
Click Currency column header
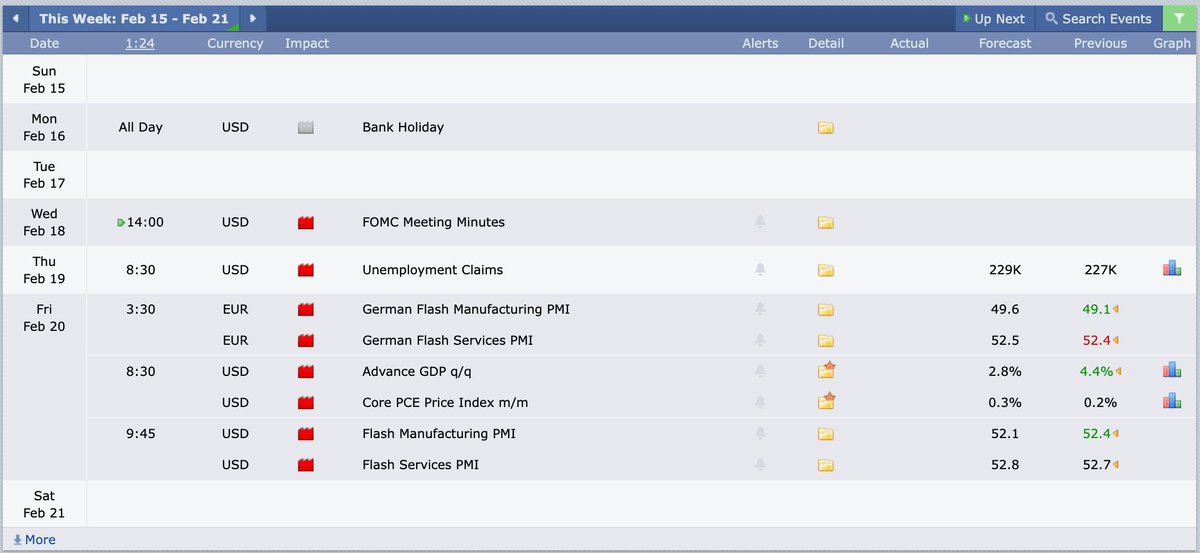[235, 43]
